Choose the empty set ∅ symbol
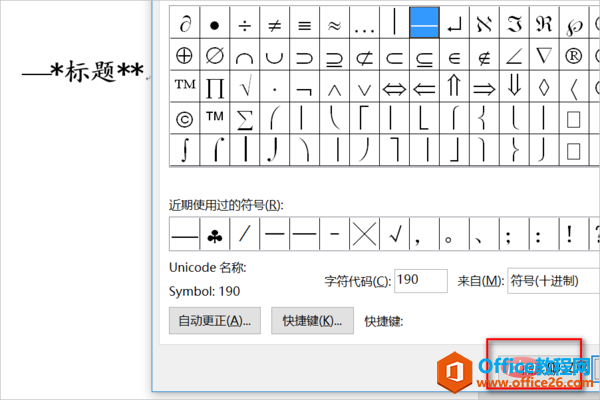Viewport: 600px width, 400px height. 214,54
